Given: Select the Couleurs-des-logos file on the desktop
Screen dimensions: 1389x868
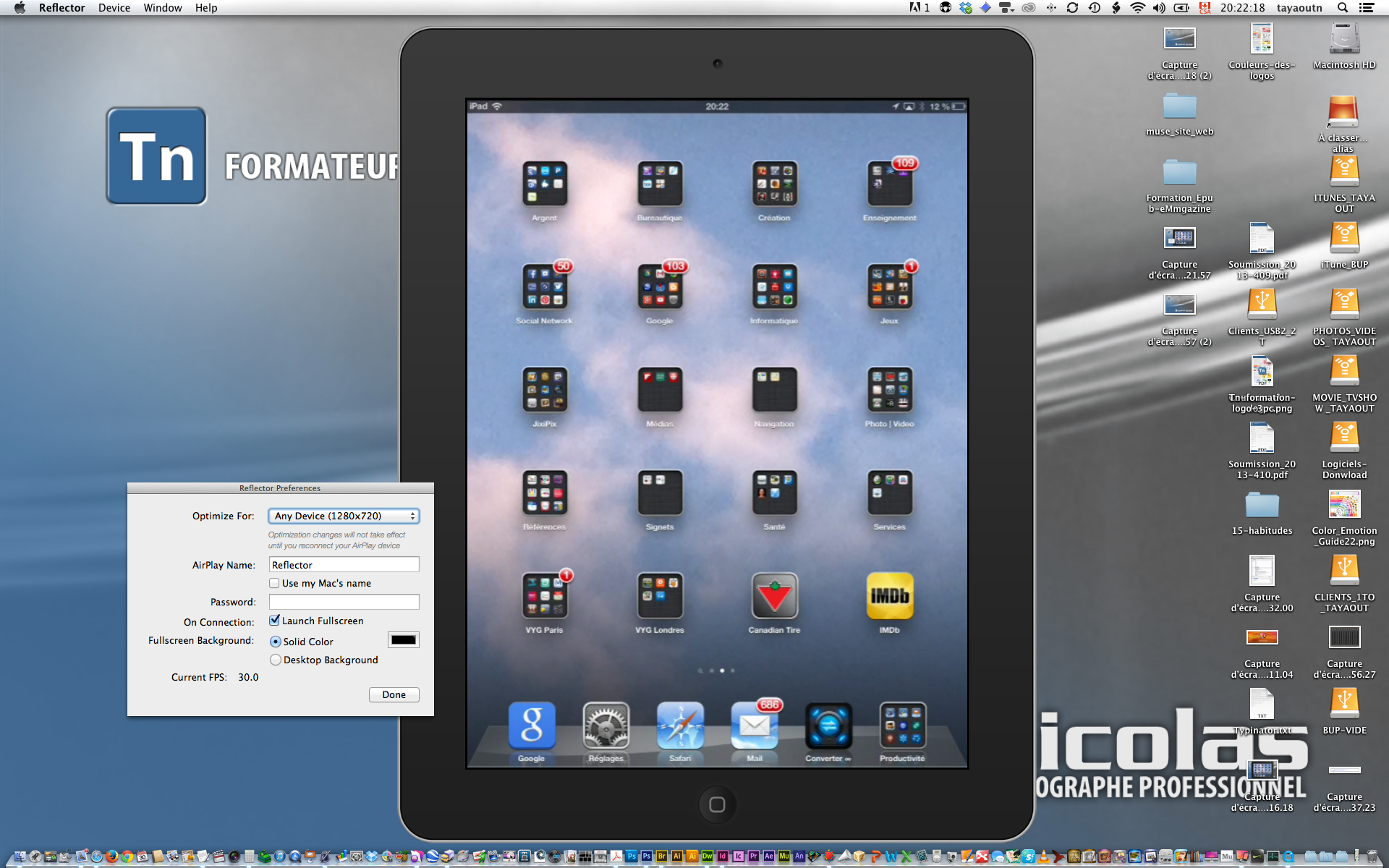Looking at the screenshot, I should (x=1262, y=39).
